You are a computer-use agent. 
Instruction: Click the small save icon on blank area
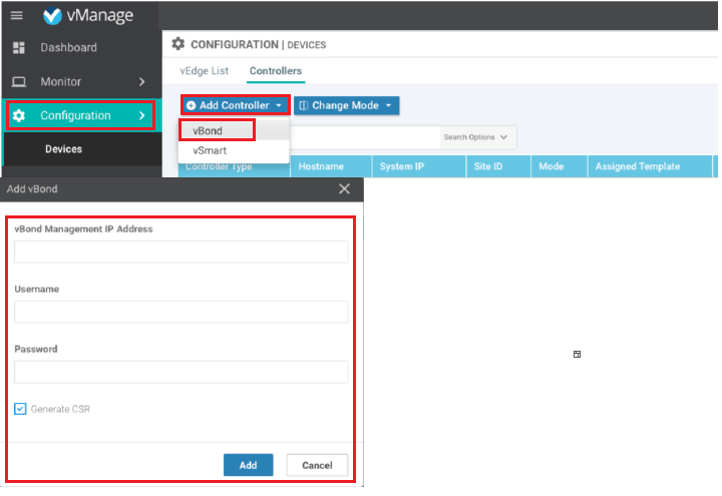577,354
